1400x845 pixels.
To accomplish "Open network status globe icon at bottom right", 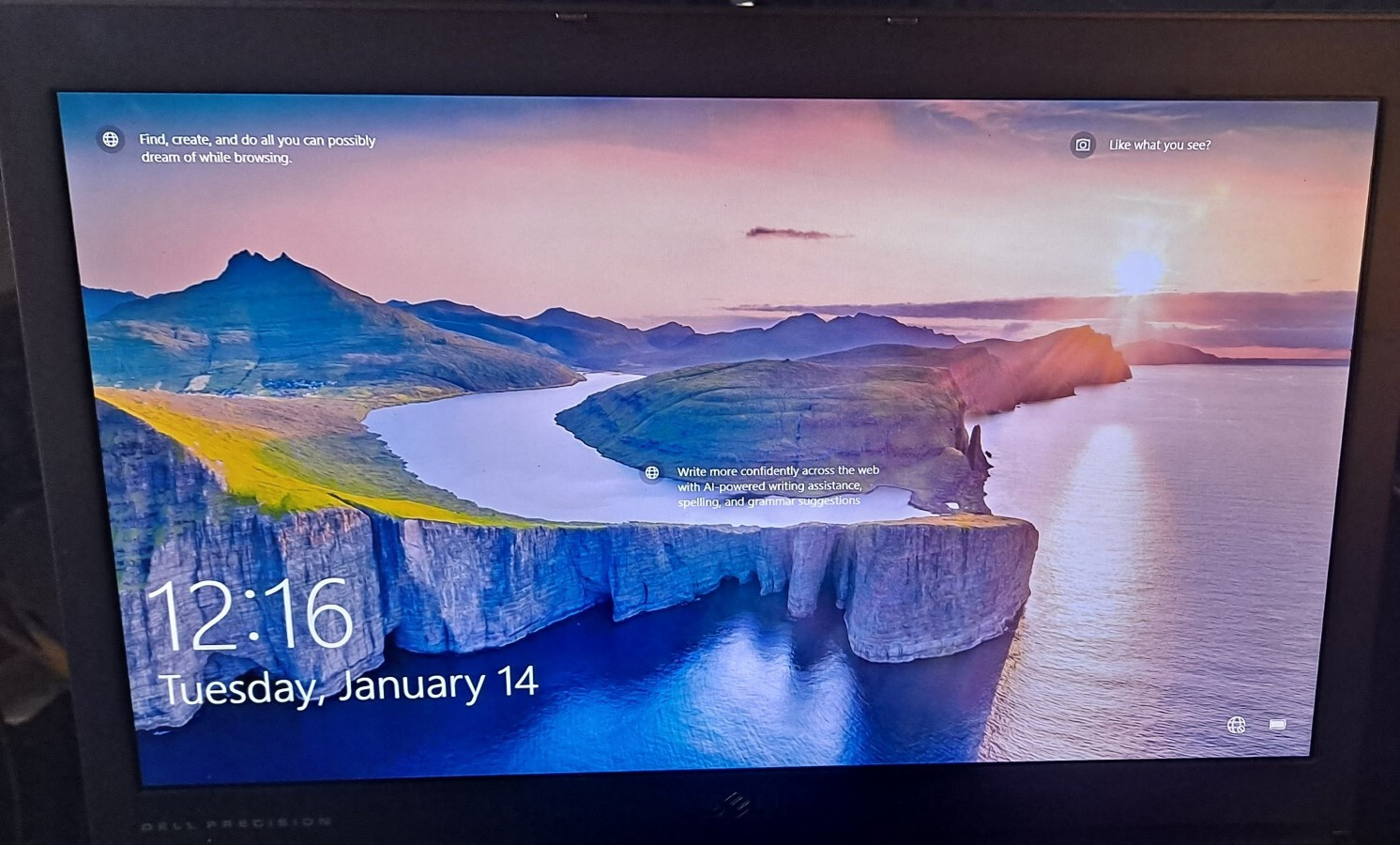I will click(x=1237, y=724).
